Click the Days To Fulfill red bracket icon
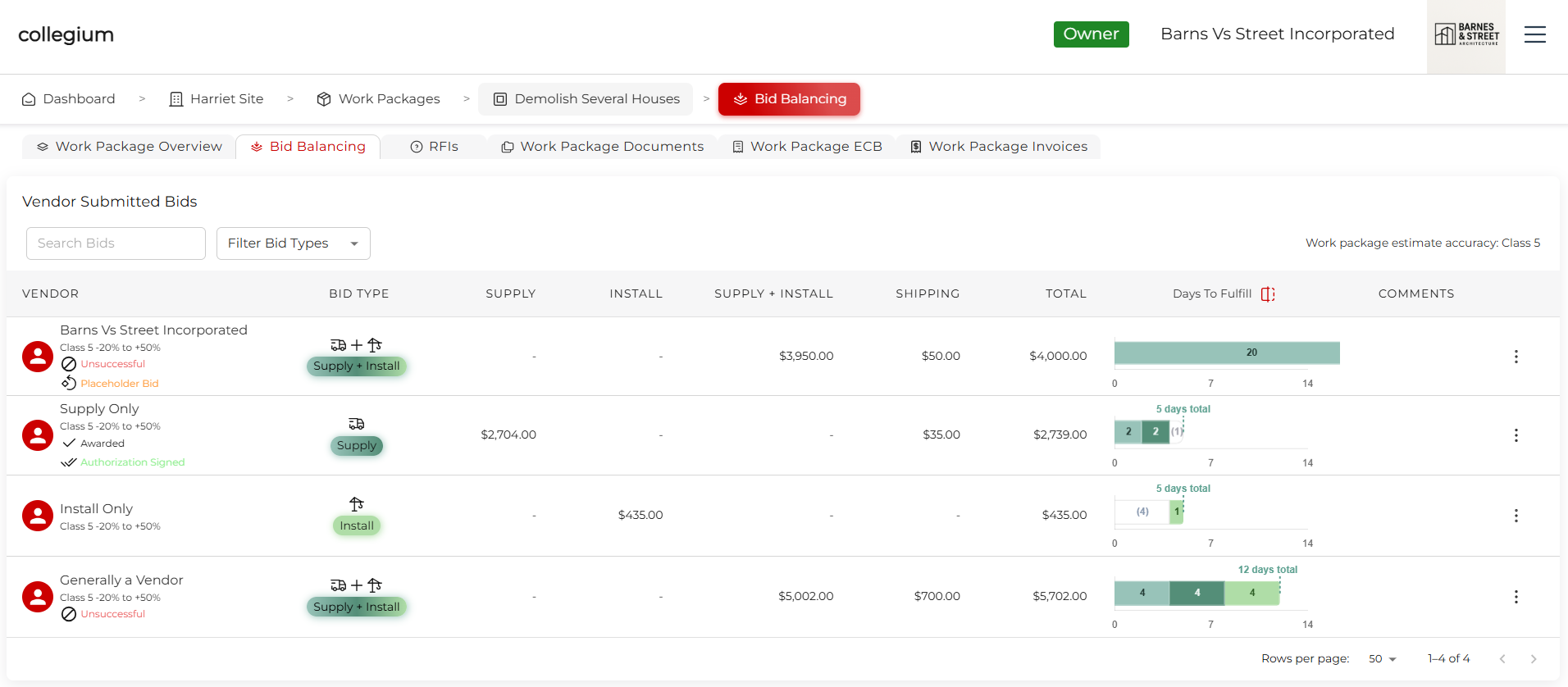 1268,294
